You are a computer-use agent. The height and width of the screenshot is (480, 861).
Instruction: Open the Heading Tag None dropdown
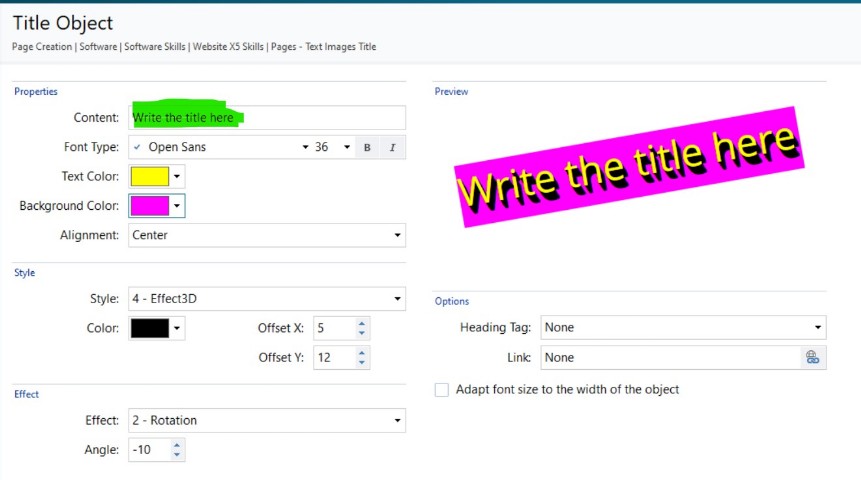point(683,327)
